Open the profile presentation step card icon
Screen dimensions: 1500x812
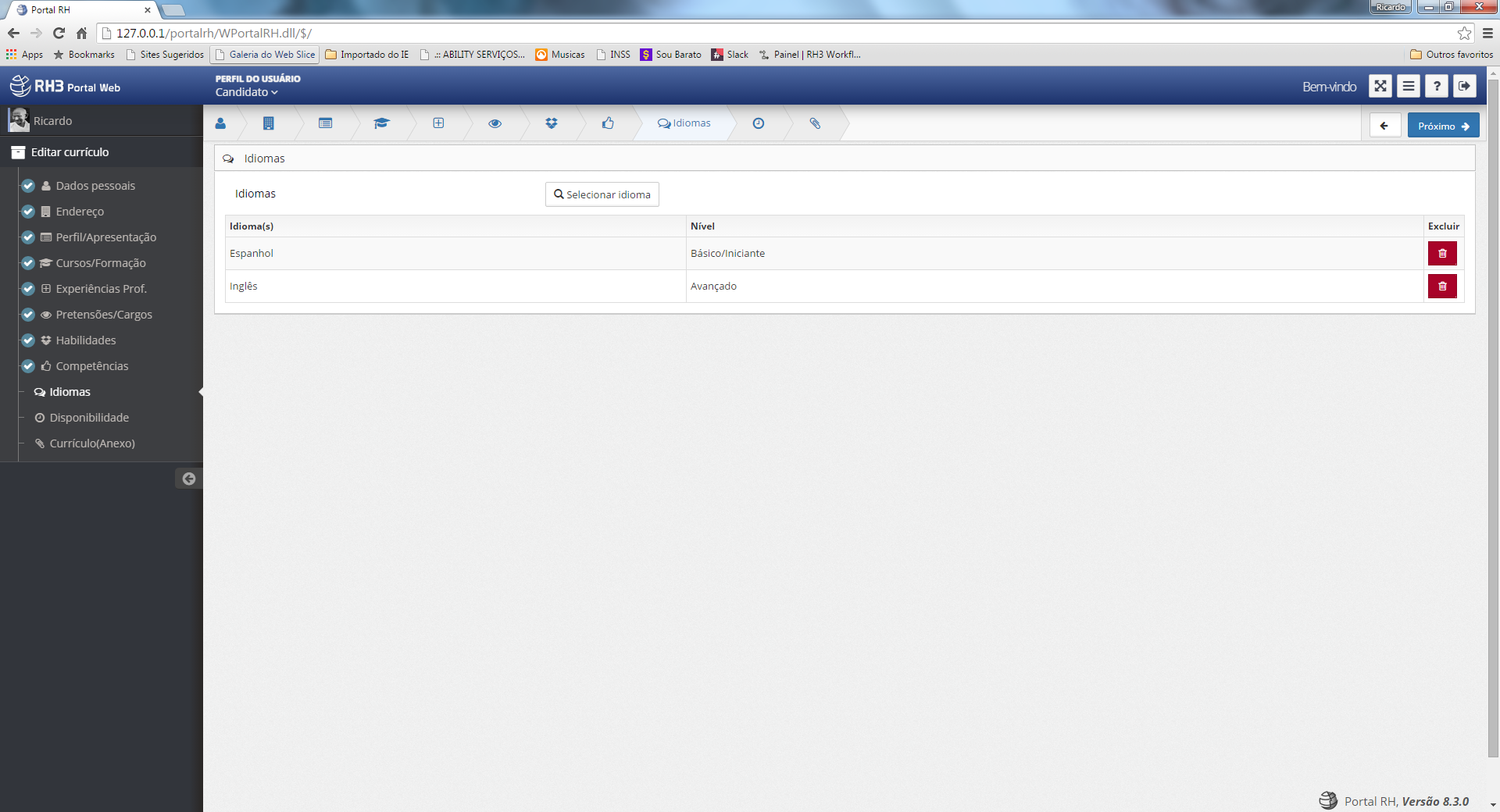coord(326,123)
